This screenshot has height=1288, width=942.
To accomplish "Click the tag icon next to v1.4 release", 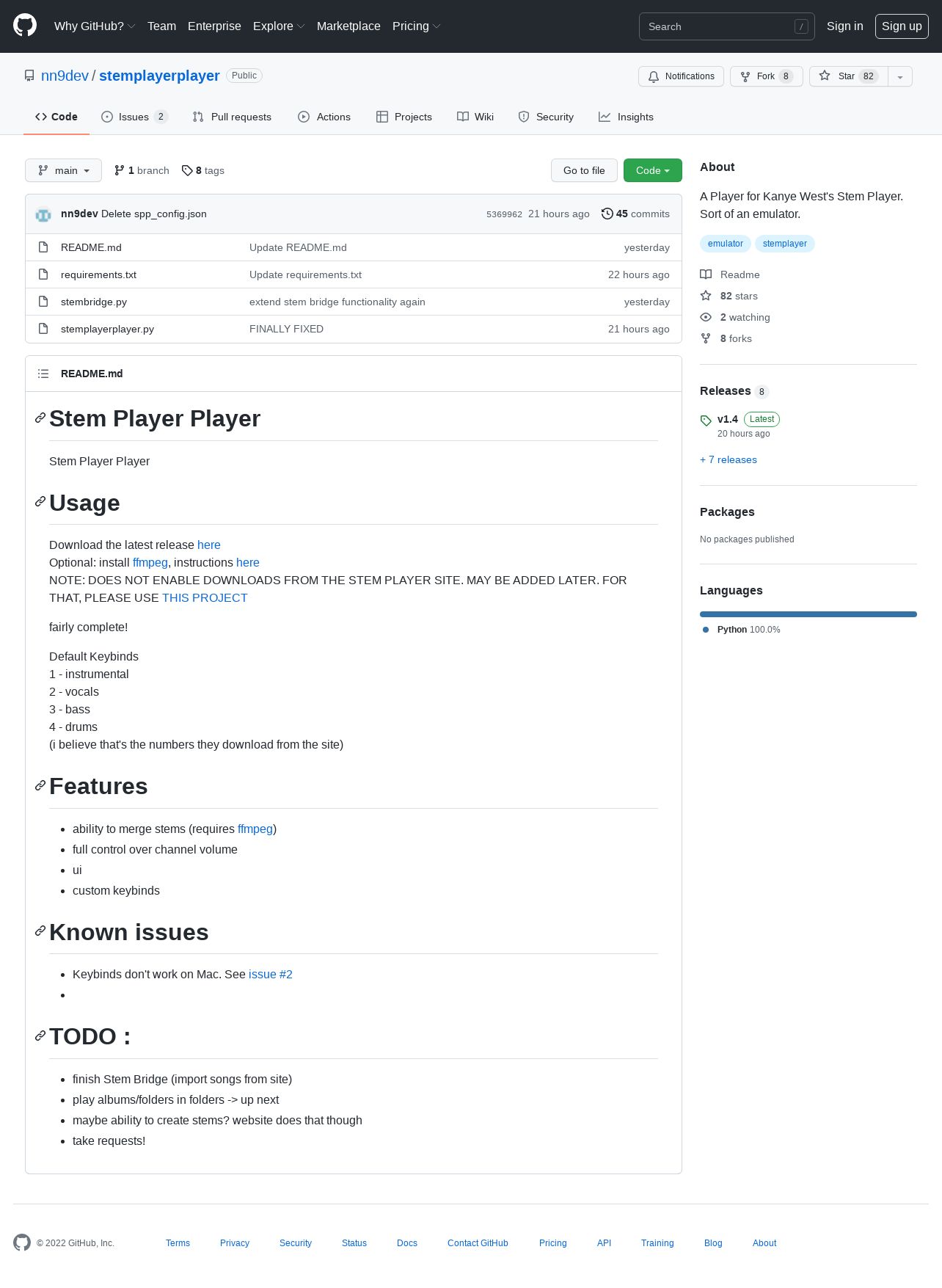I will coord(706,421).
